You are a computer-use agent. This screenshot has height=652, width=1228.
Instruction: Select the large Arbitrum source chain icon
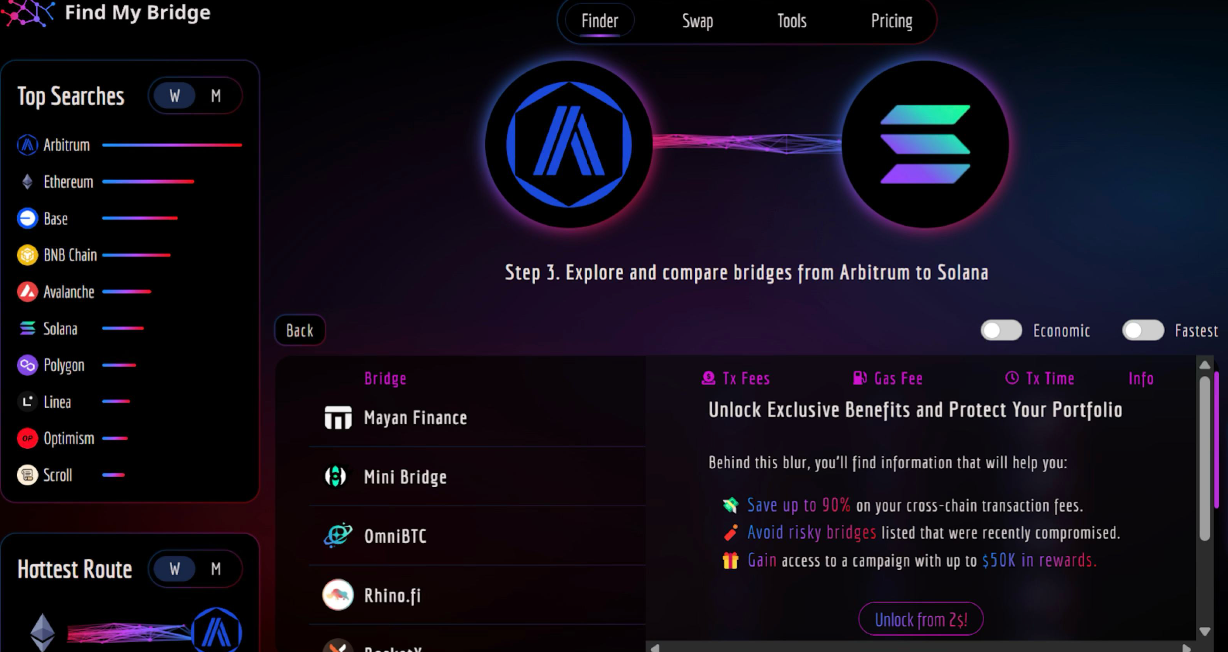coord(568,144)
